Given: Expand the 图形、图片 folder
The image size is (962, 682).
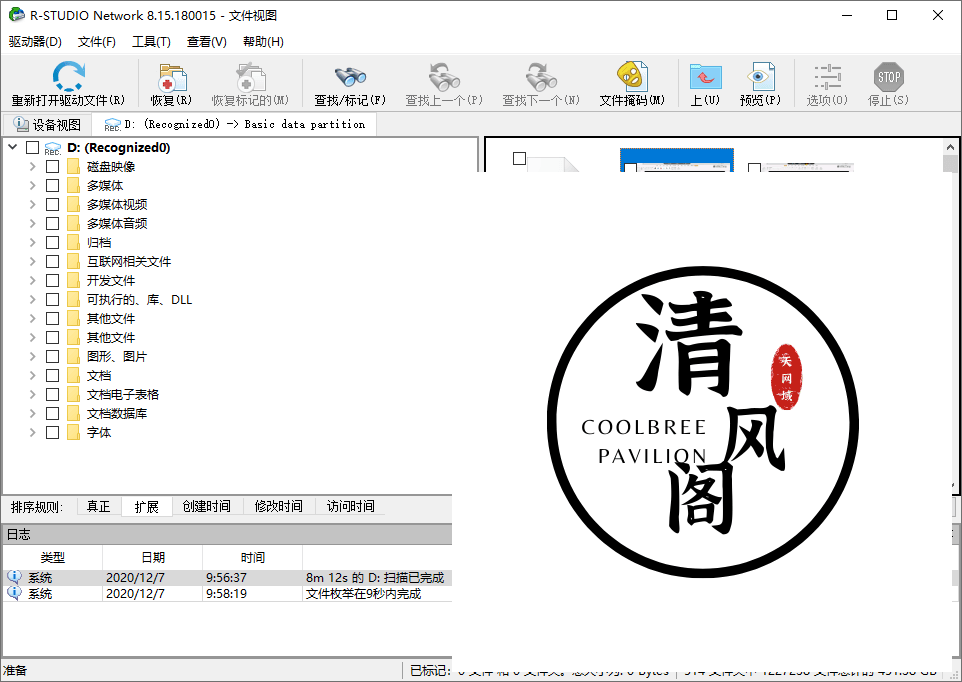Looking at the screenshot, I should click(33, 356).
